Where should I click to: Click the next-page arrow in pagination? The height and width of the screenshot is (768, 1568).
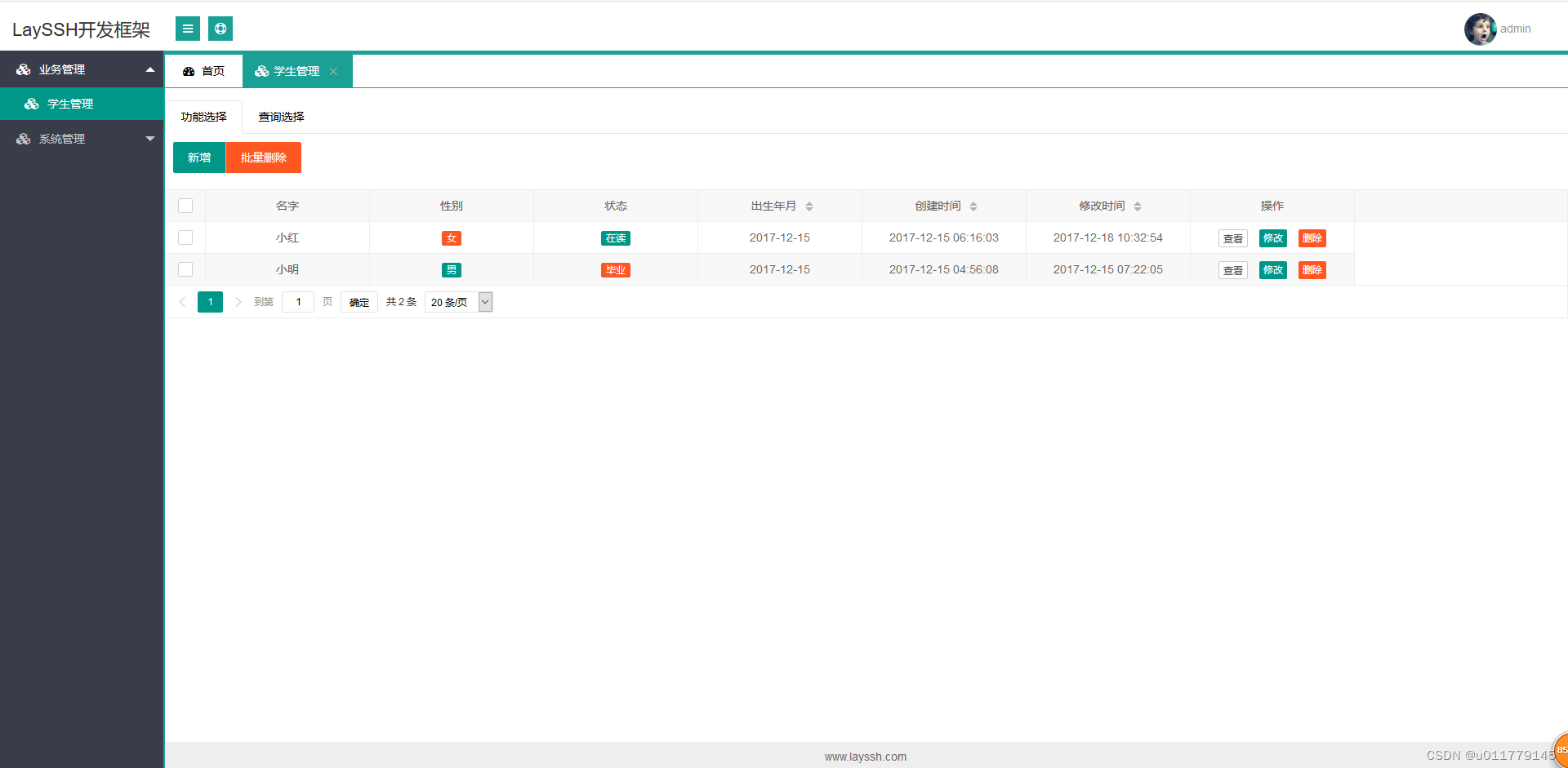point(238,301)
